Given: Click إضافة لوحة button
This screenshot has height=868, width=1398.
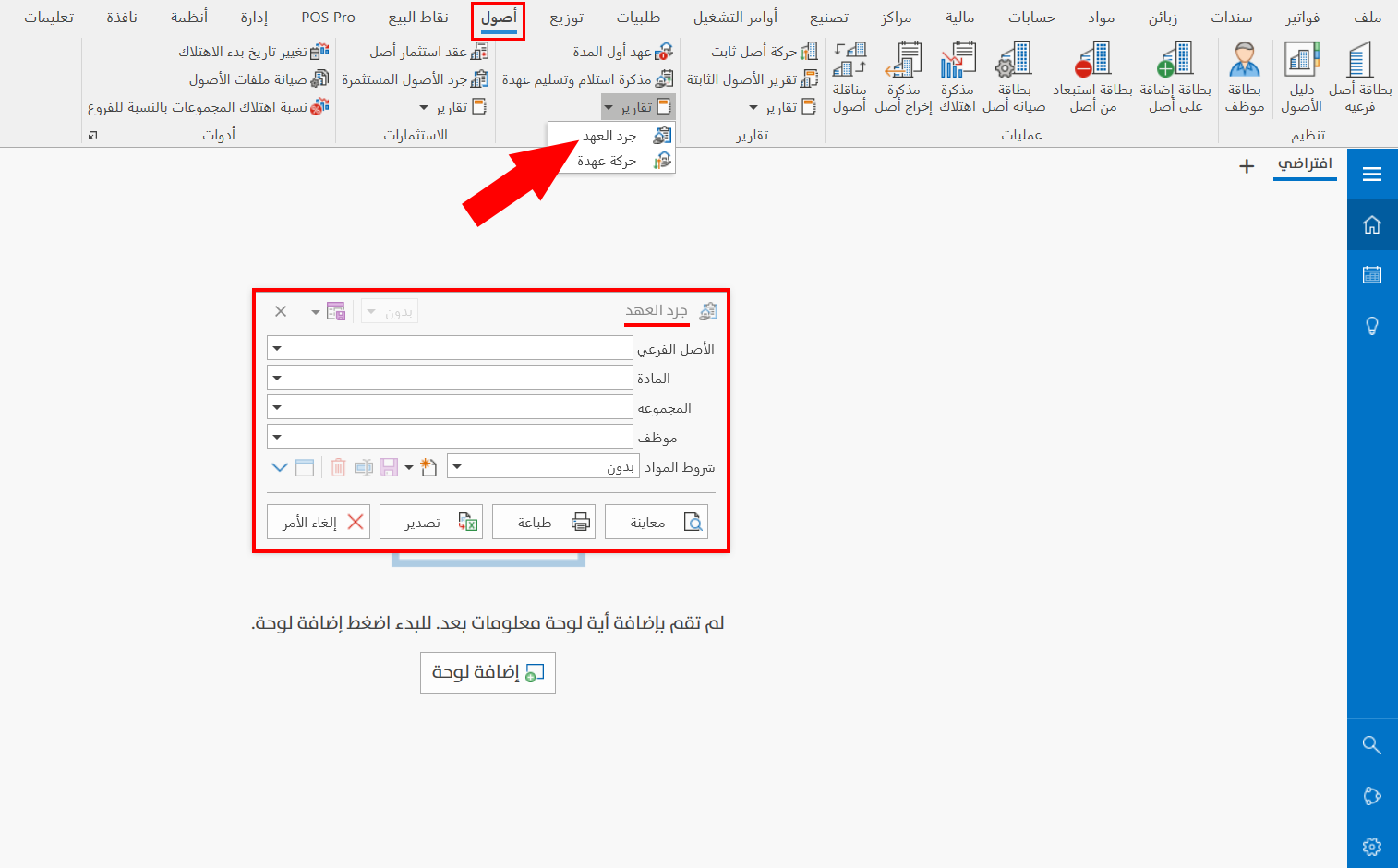Looking at the screenshot, I should coord(488,672).
